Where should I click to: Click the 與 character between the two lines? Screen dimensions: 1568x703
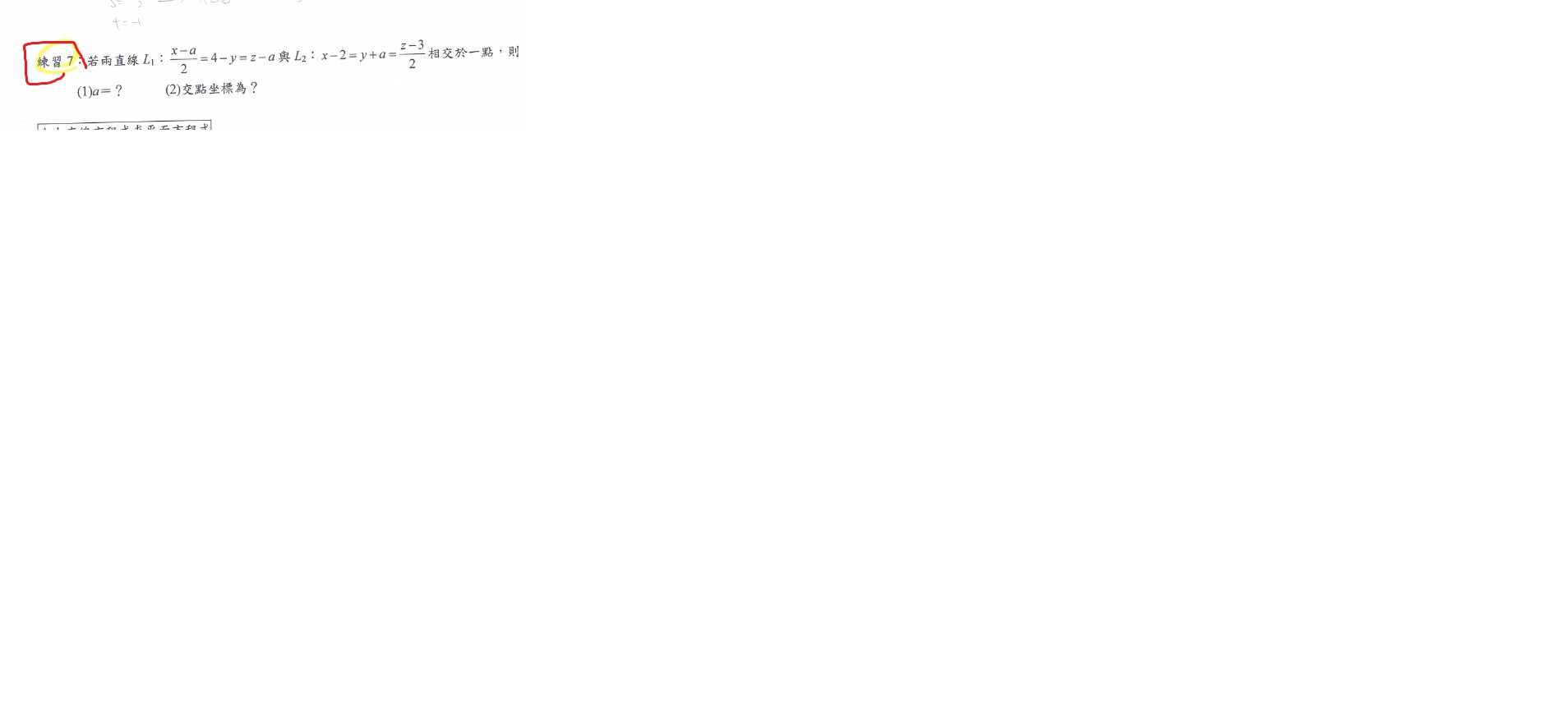tap(284, 57)
